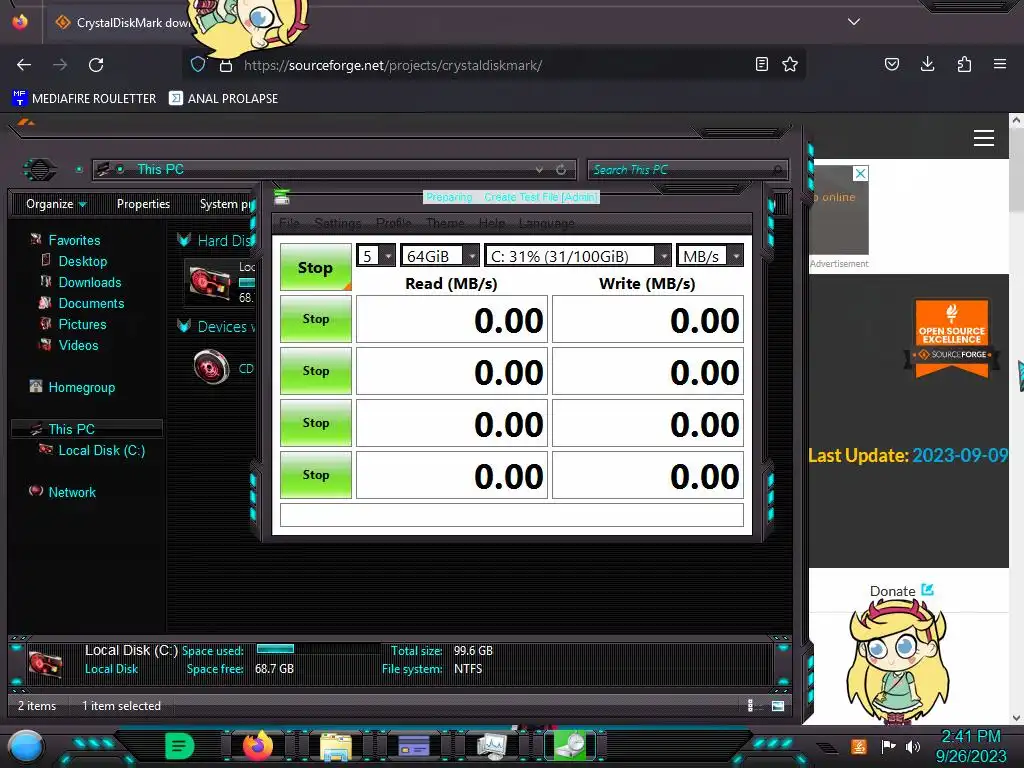Click the fourth row Stop button
The image size is (1024, 768).
(315, 475)
